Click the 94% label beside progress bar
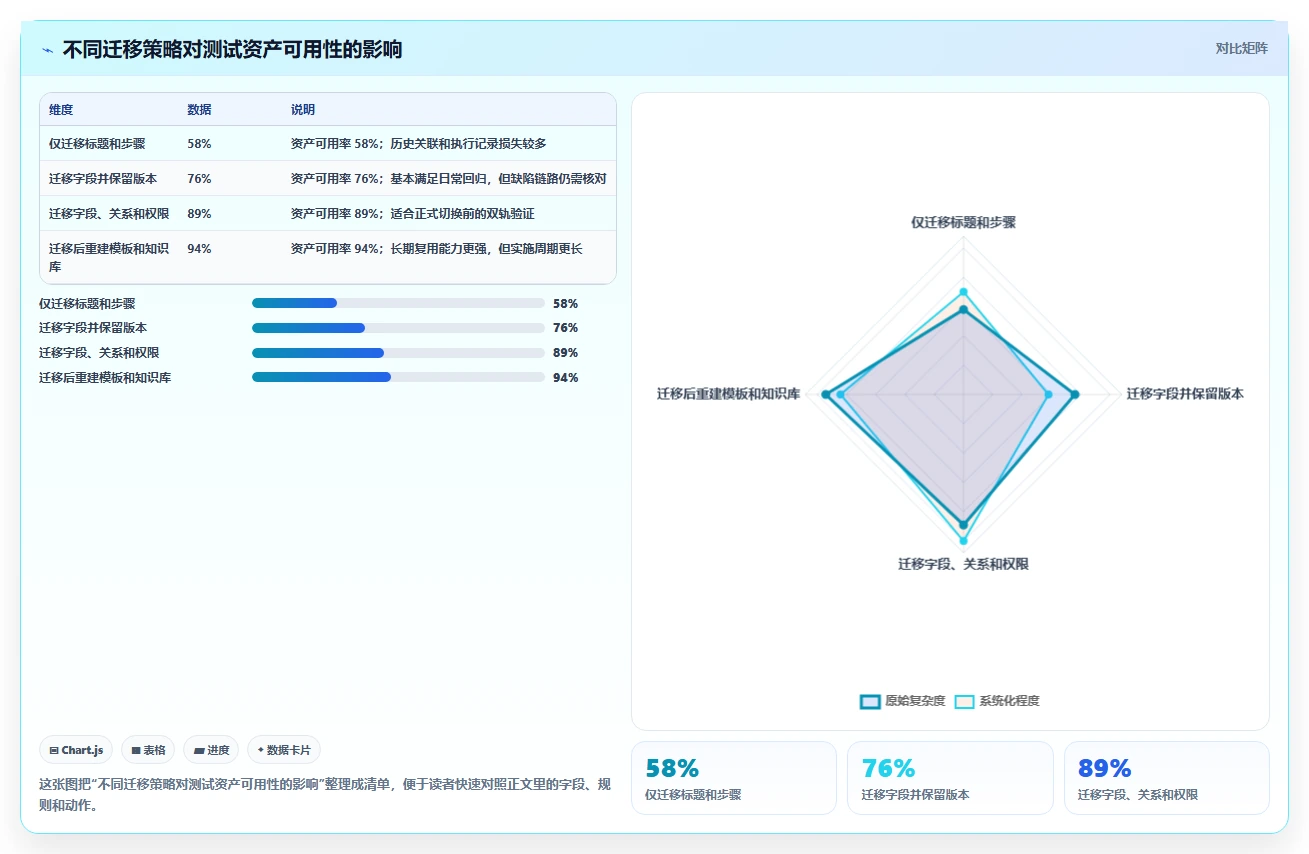The image size is (1309, 854). coord(565,377)
